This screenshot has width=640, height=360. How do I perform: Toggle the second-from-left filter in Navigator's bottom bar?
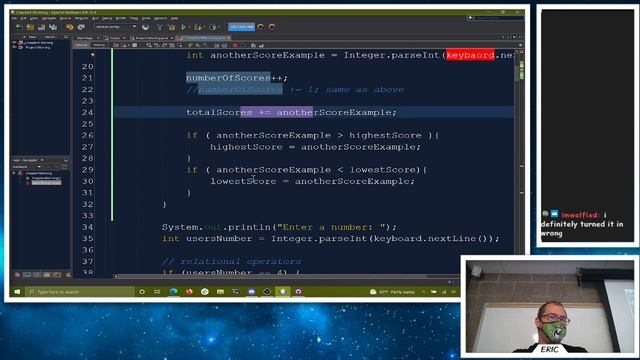27,275
